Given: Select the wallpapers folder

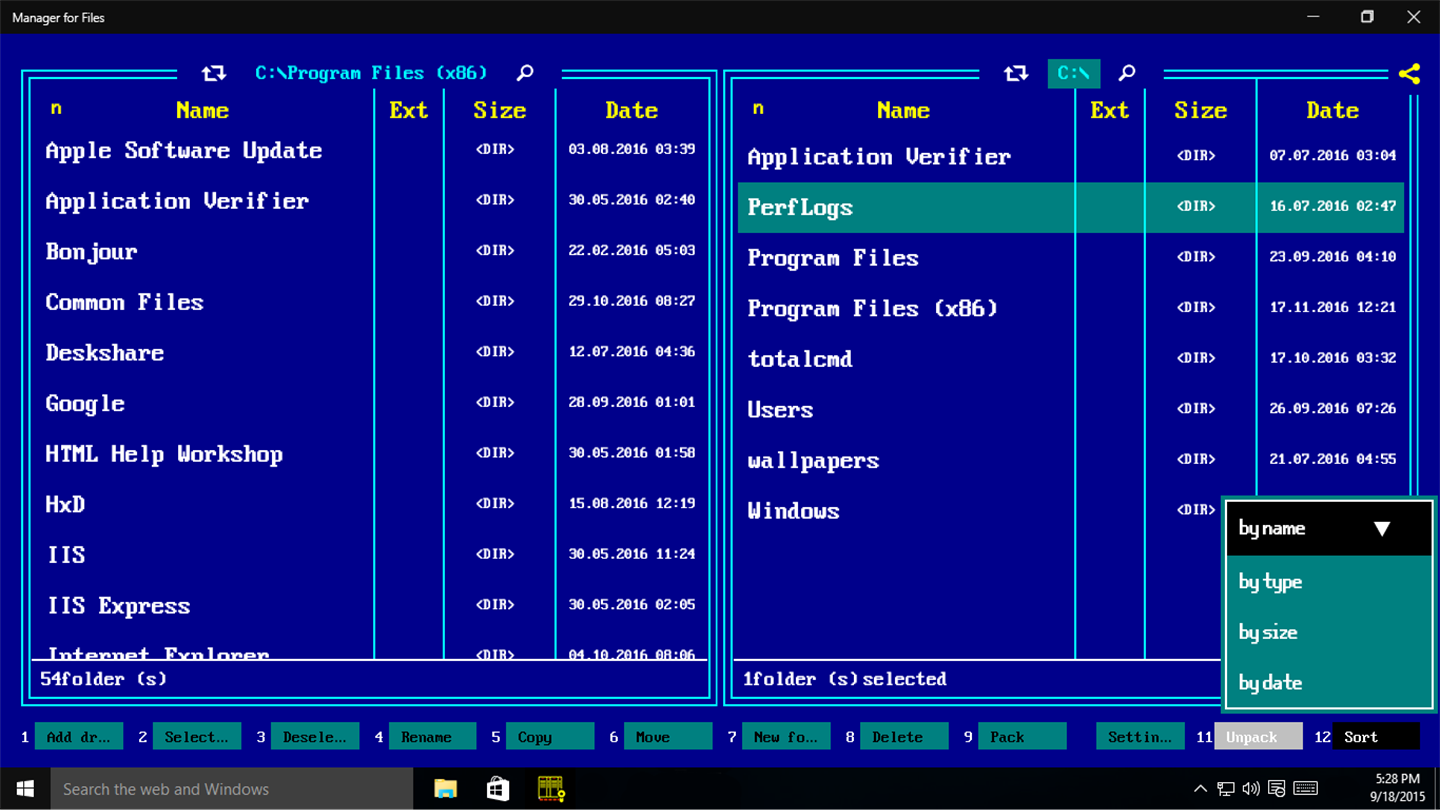Looking at the screenshot, I should [x=1071, y=460].
